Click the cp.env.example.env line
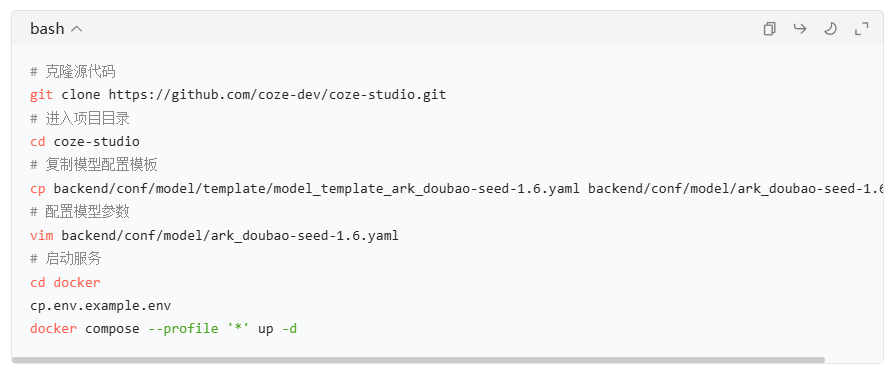Viewport: 894px width, 374px height. click(100, 306)
